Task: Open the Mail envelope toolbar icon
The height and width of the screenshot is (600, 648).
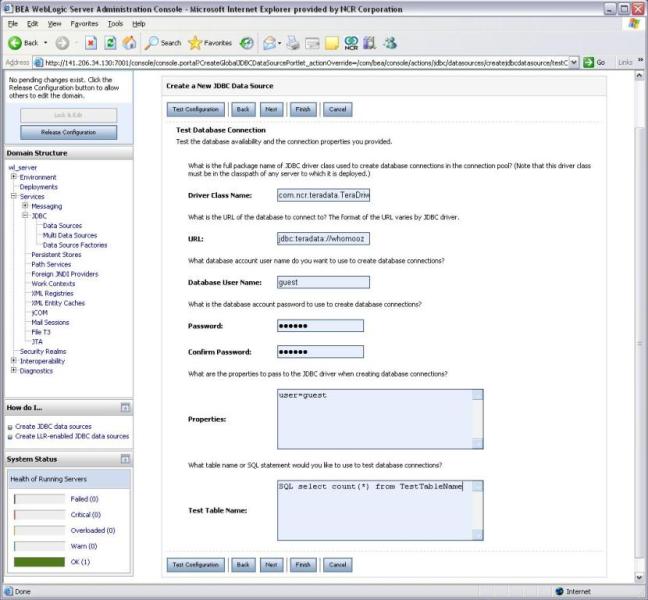Action: [x=269, y=43]
